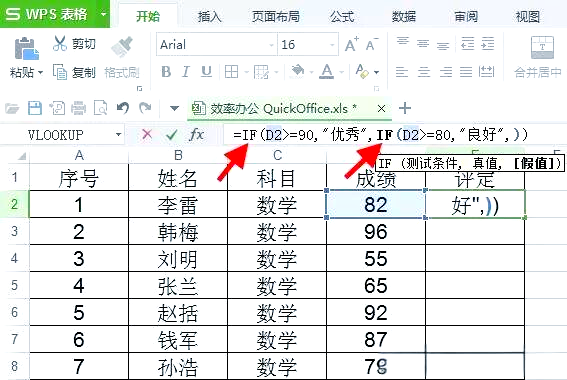Open the 插入 ribbon tab
The width and height of the screenshot is (567, 380).
tap(209, 16)
